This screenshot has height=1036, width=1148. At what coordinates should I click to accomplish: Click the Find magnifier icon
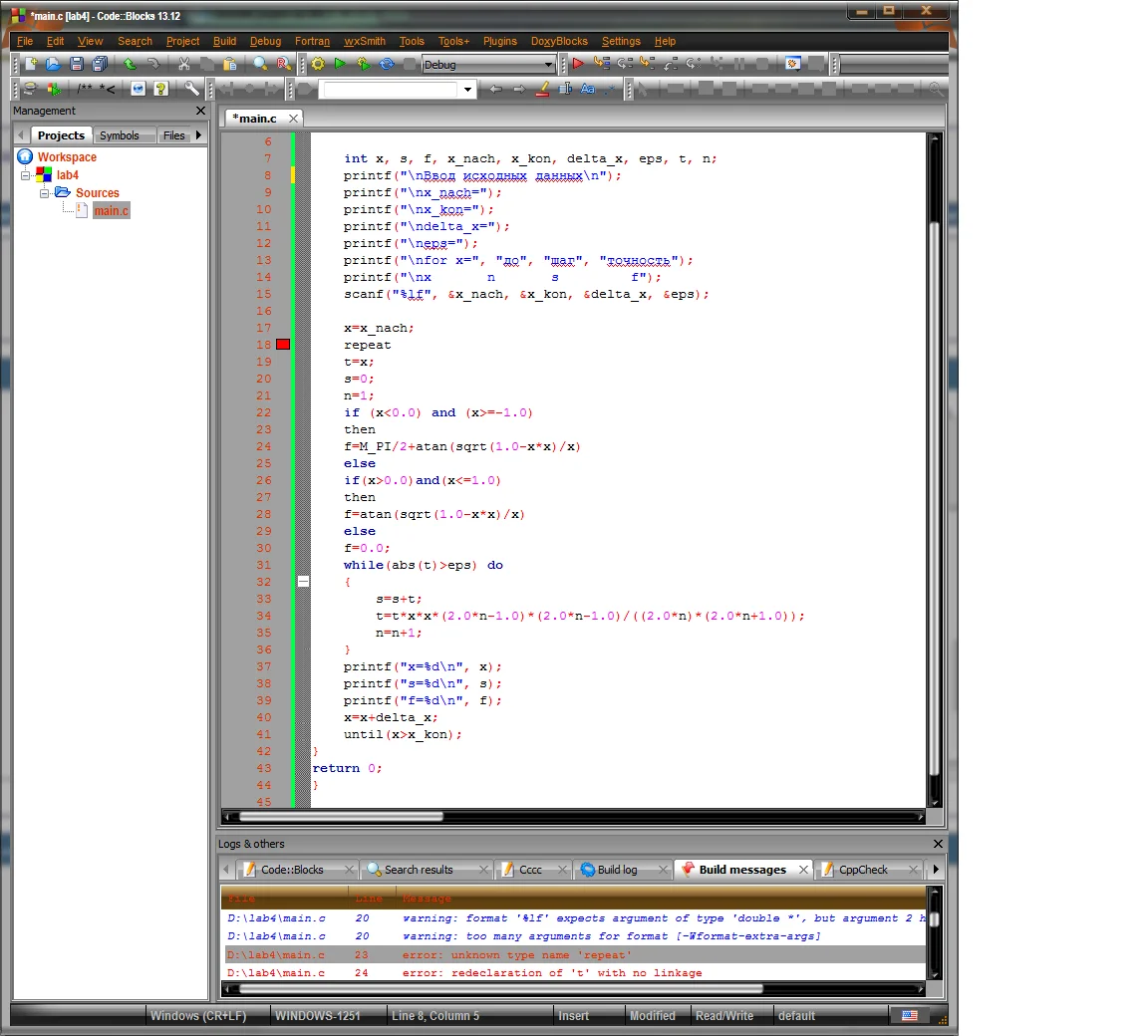(x=260, y=64)
